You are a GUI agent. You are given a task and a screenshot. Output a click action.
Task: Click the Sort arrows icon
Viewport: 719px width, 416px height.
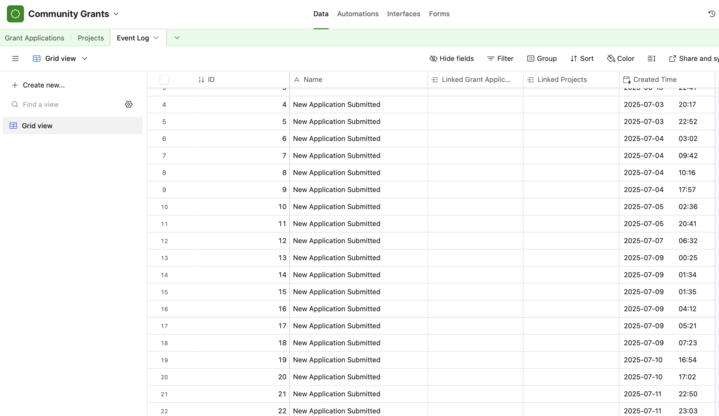point(574,59)
